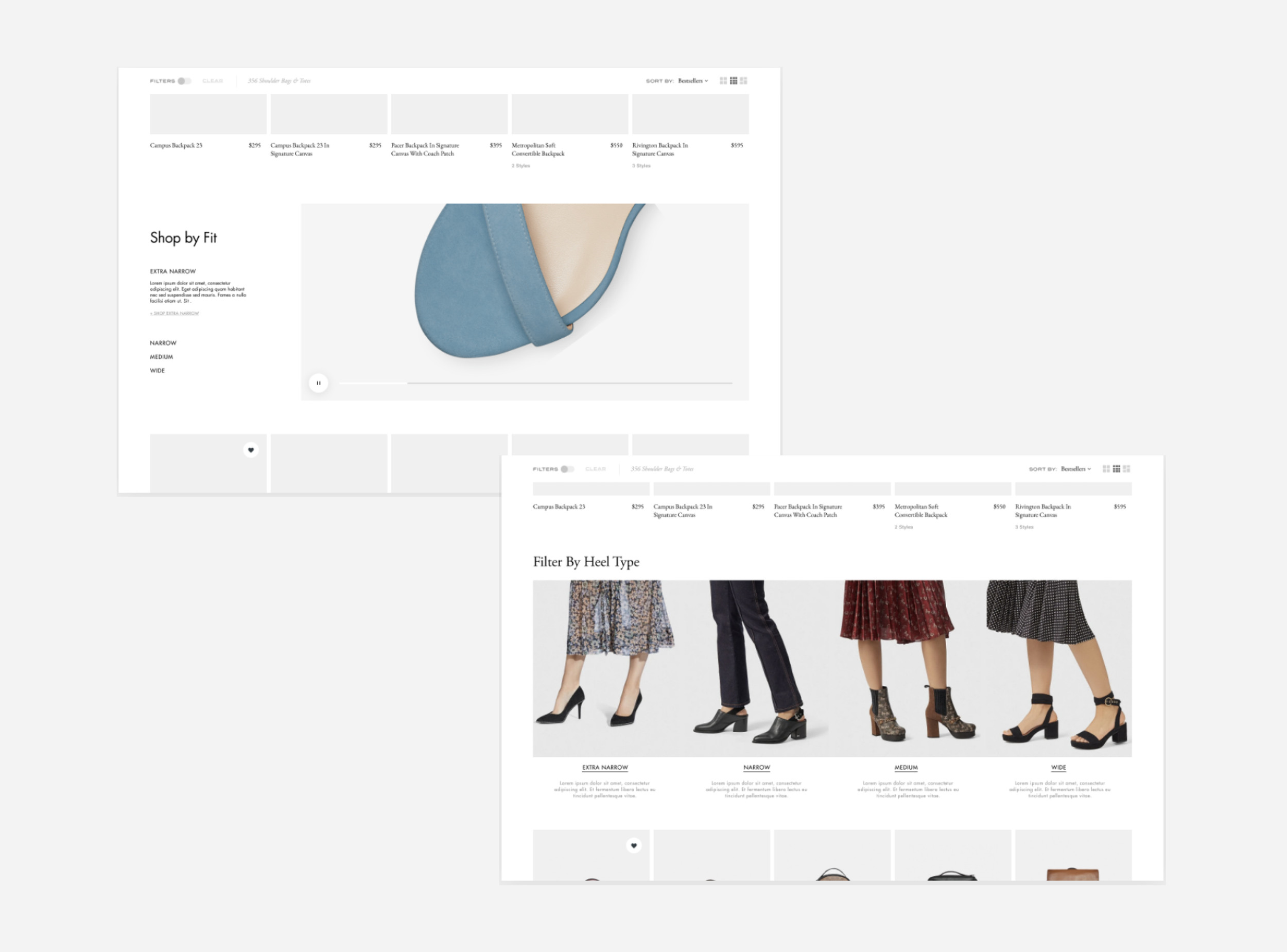Screen dimensions: 1287x952
Task: Click Clear button next to Filters in upper page
Action: point(213,81)
